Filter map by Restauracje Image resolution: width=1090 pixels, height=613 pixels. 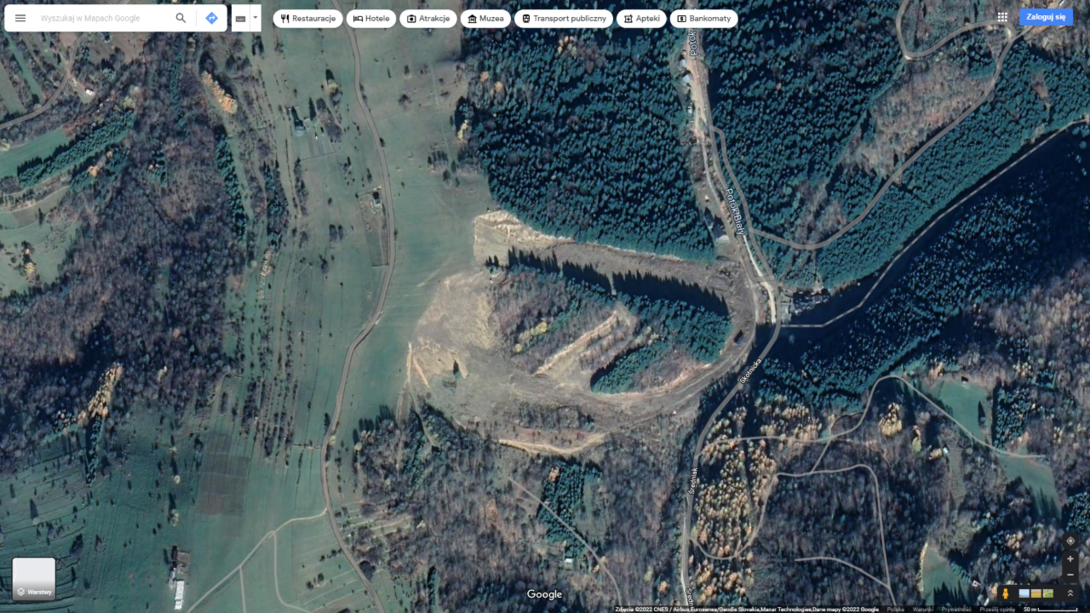(308, 19)
